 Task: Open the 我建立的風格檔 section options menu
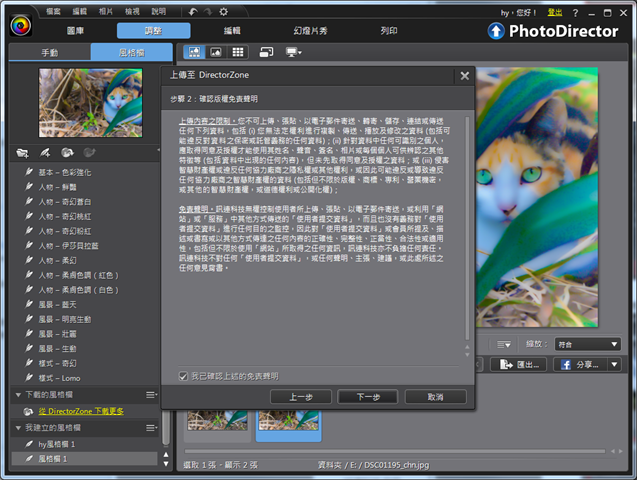tap(151, 428)
